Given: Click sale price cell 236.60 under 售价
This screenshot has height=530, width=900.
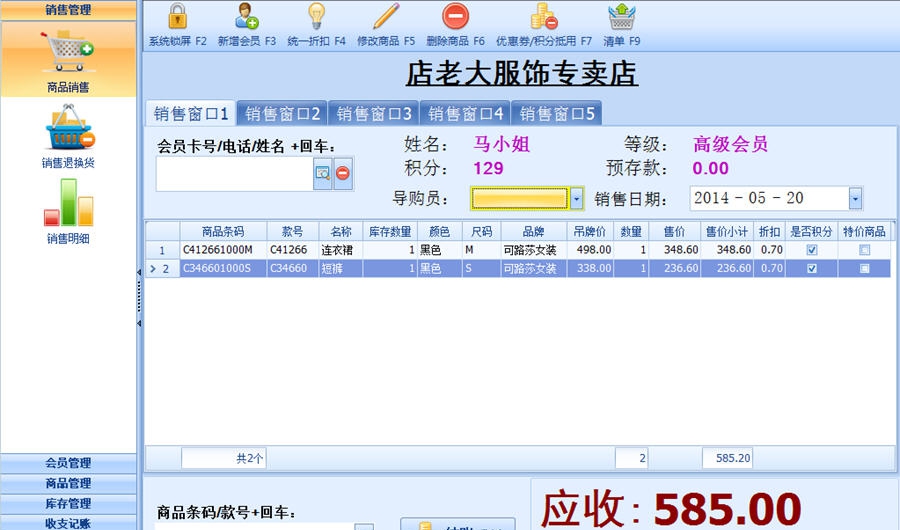Looking at the screenshot, I should (x=674, y=268).
